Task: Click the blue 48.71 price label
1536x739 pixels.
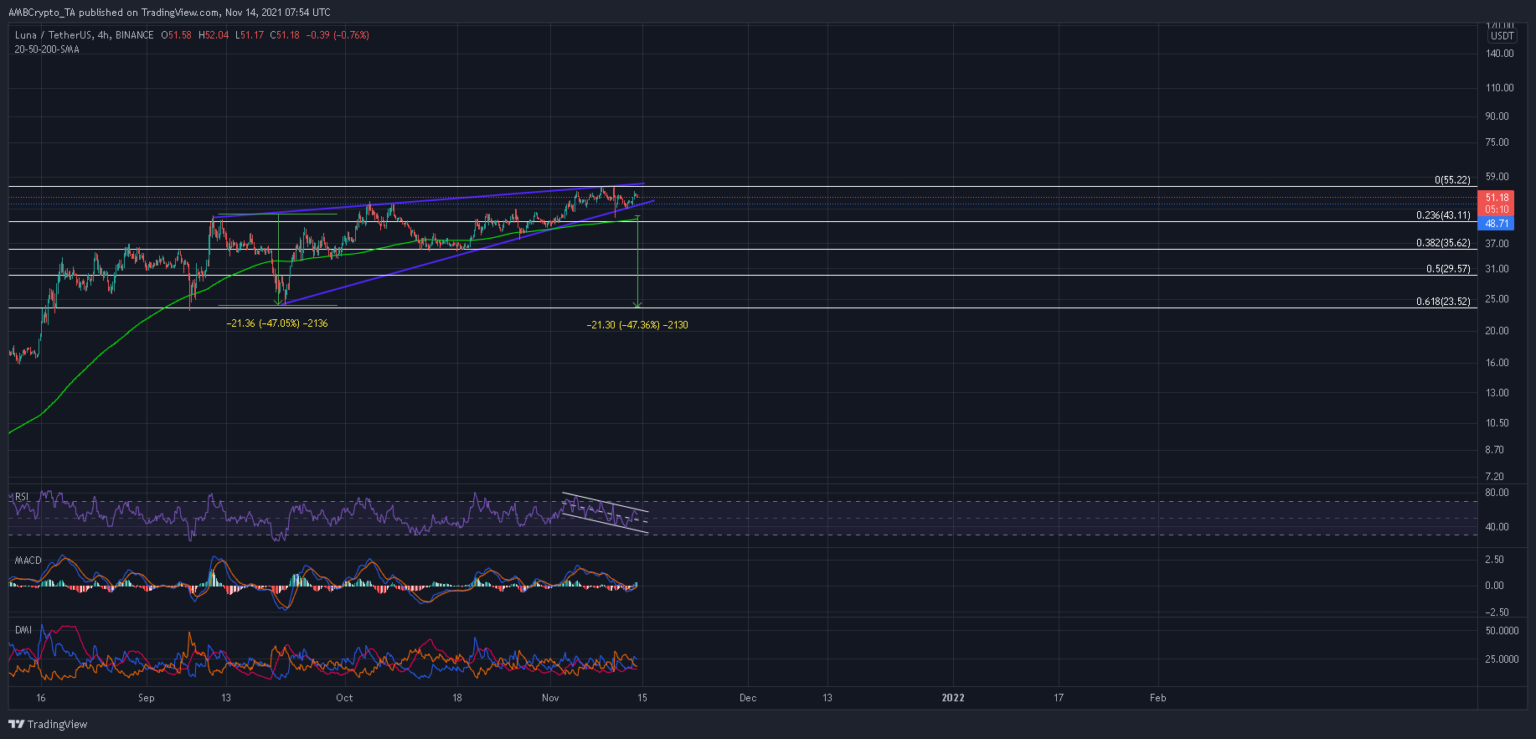Action: pyautogui.click(x=1496, y=224)
